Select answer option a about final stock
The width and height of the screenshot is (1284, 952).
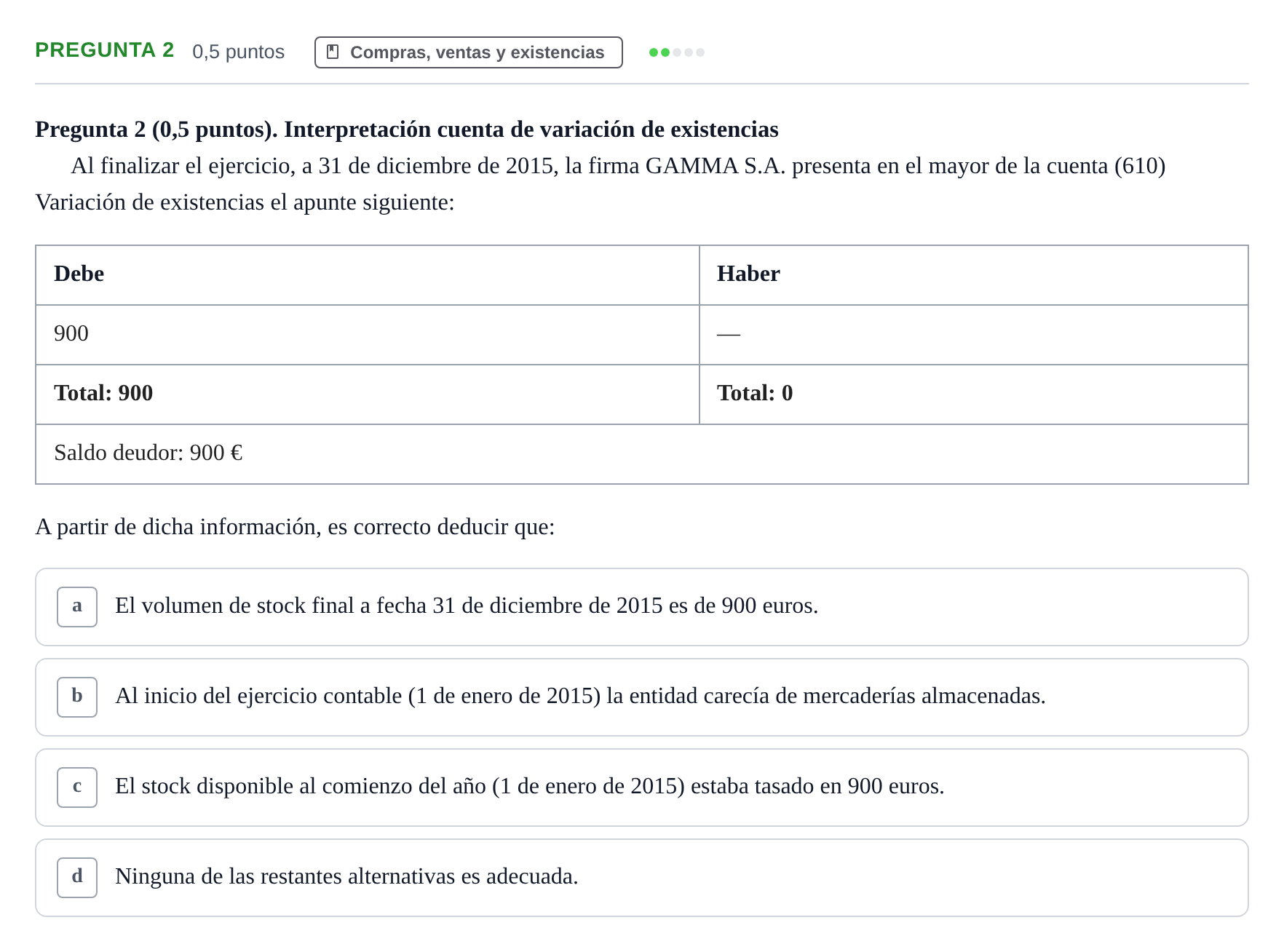642,607
